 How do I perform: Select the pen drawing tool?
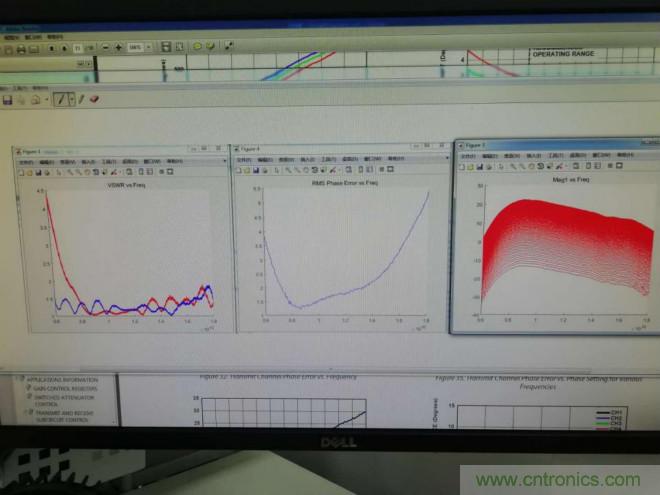[60, 100]
